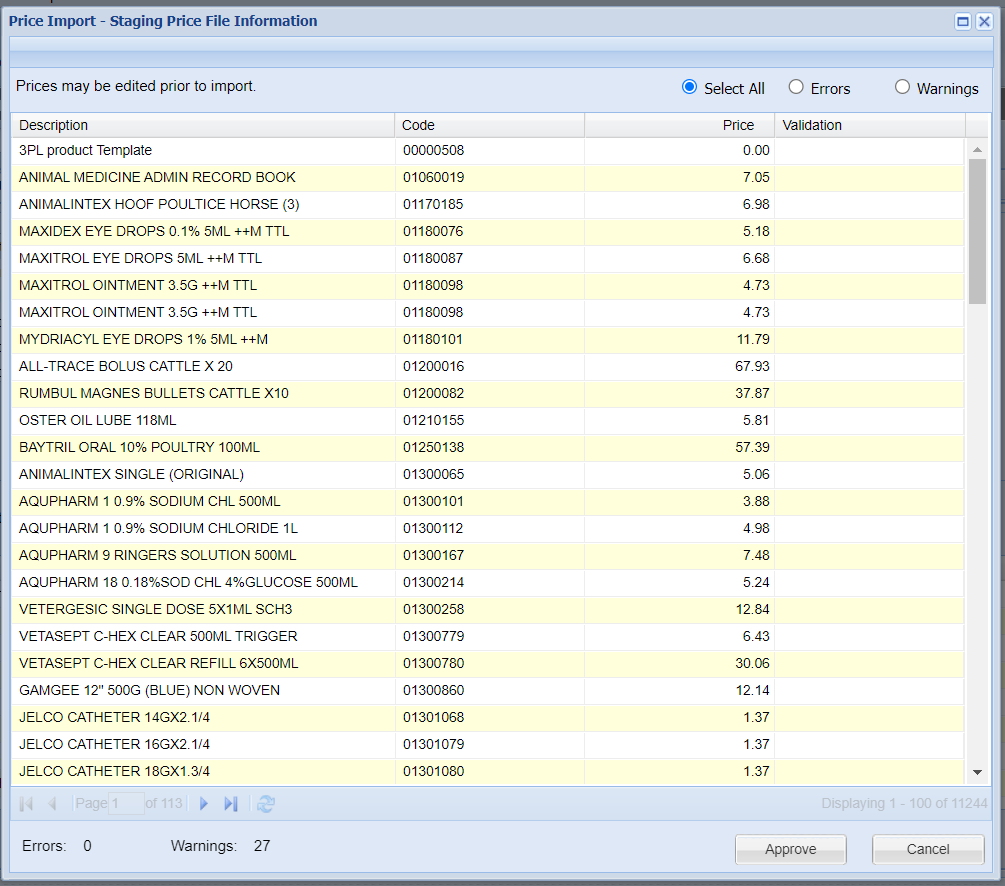Edit price 57.39 for BAYTRIL ORAL
Image resolution: width=1005 pixels, height=886 pixels.
[x=679, y=447]
